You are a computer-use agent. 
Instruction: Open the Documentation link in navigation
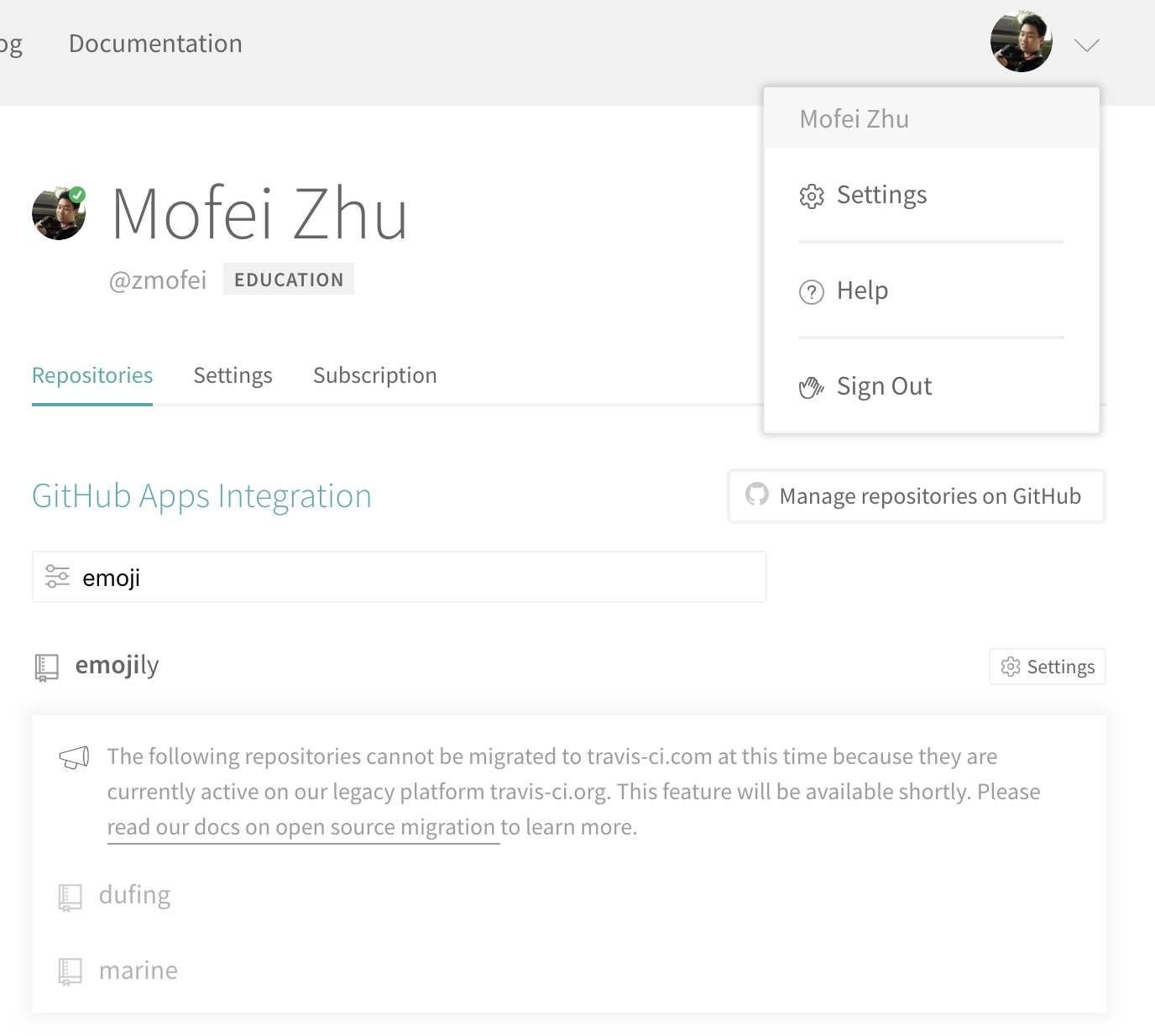pyautogui.click(x=155, y=44)
